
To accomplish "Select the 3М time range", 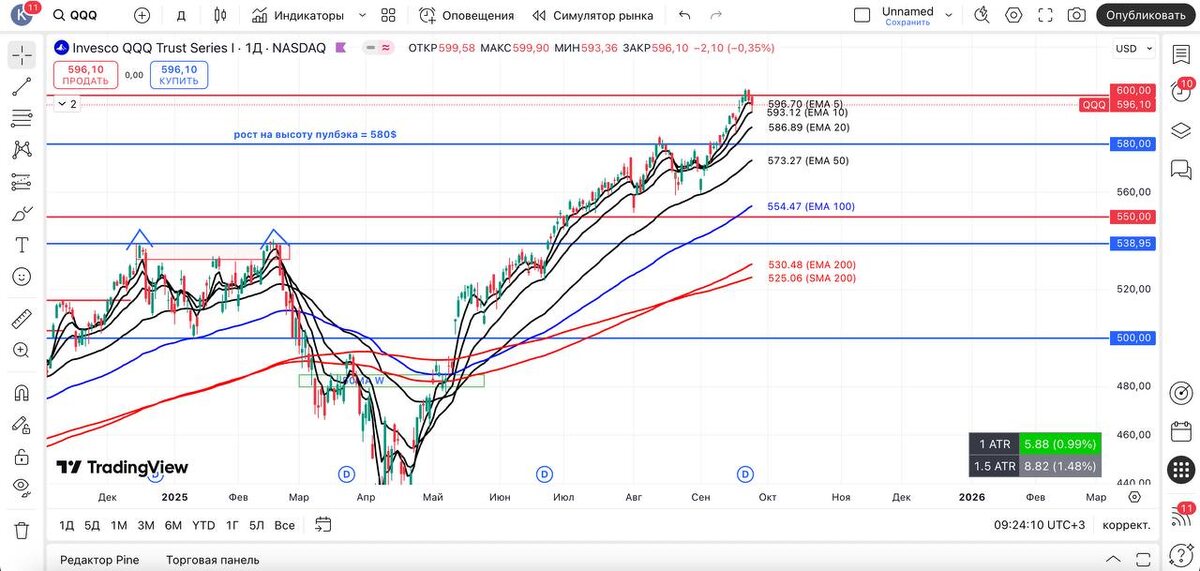I will pyautogui.click(x=146, y=525).
